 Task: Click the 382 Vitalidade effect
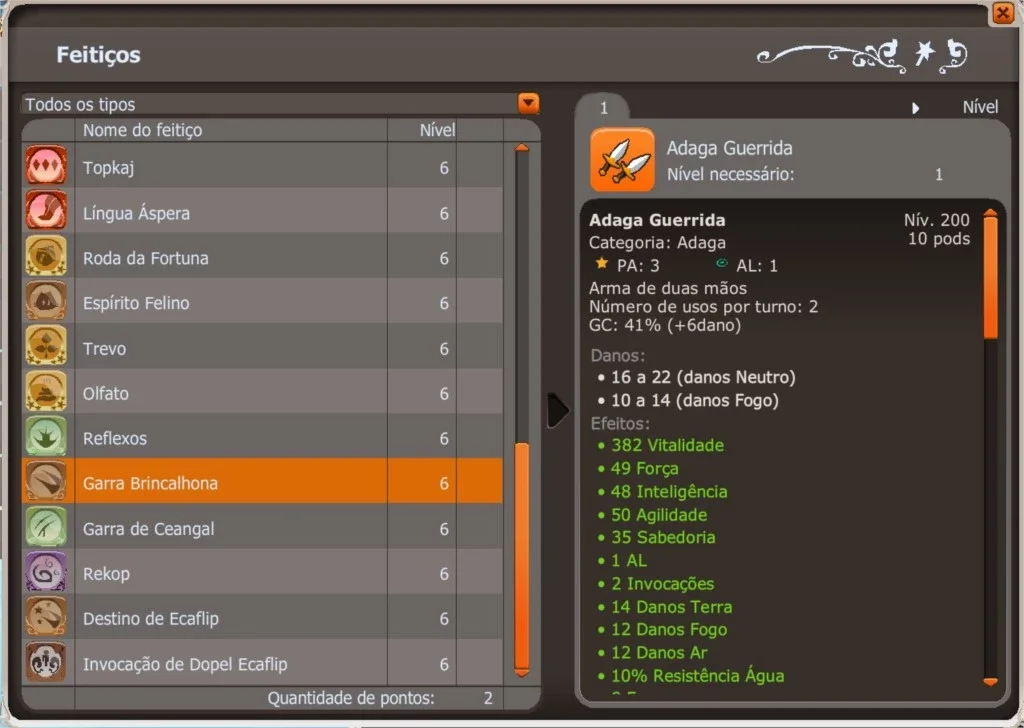tap(667, 445)
